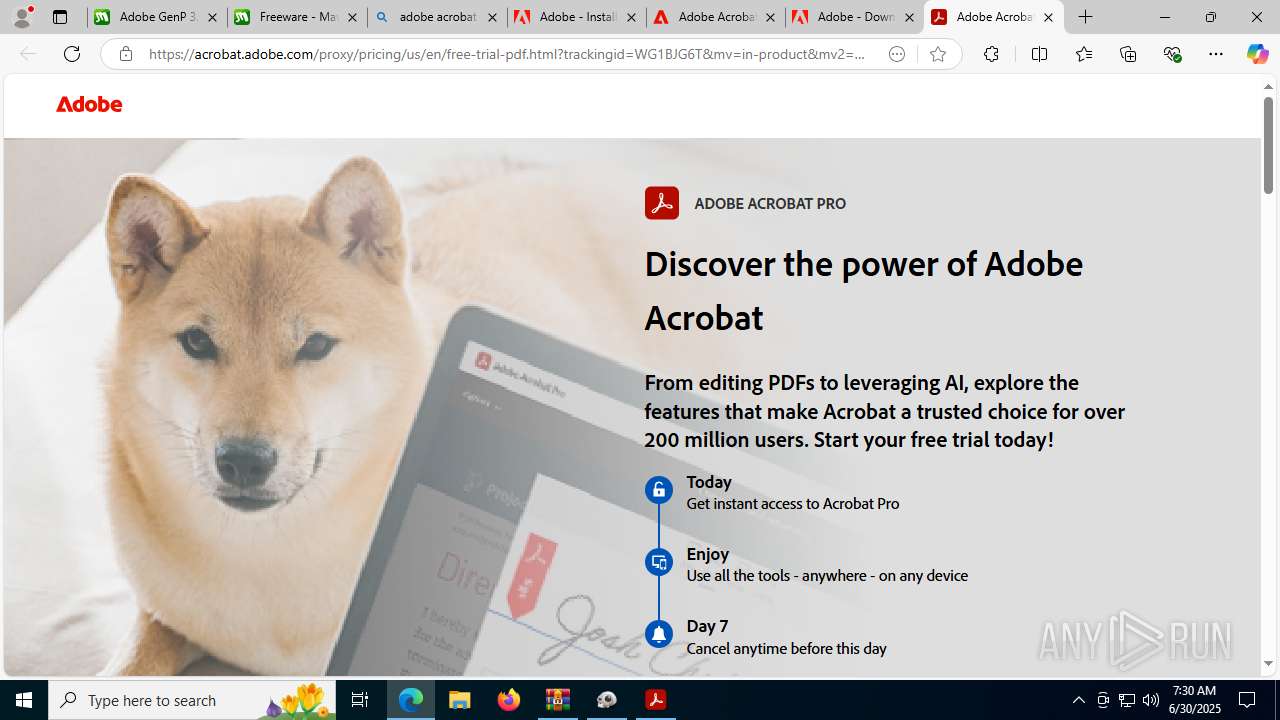Switch to adobe acrobat search tab

(436, 17)
